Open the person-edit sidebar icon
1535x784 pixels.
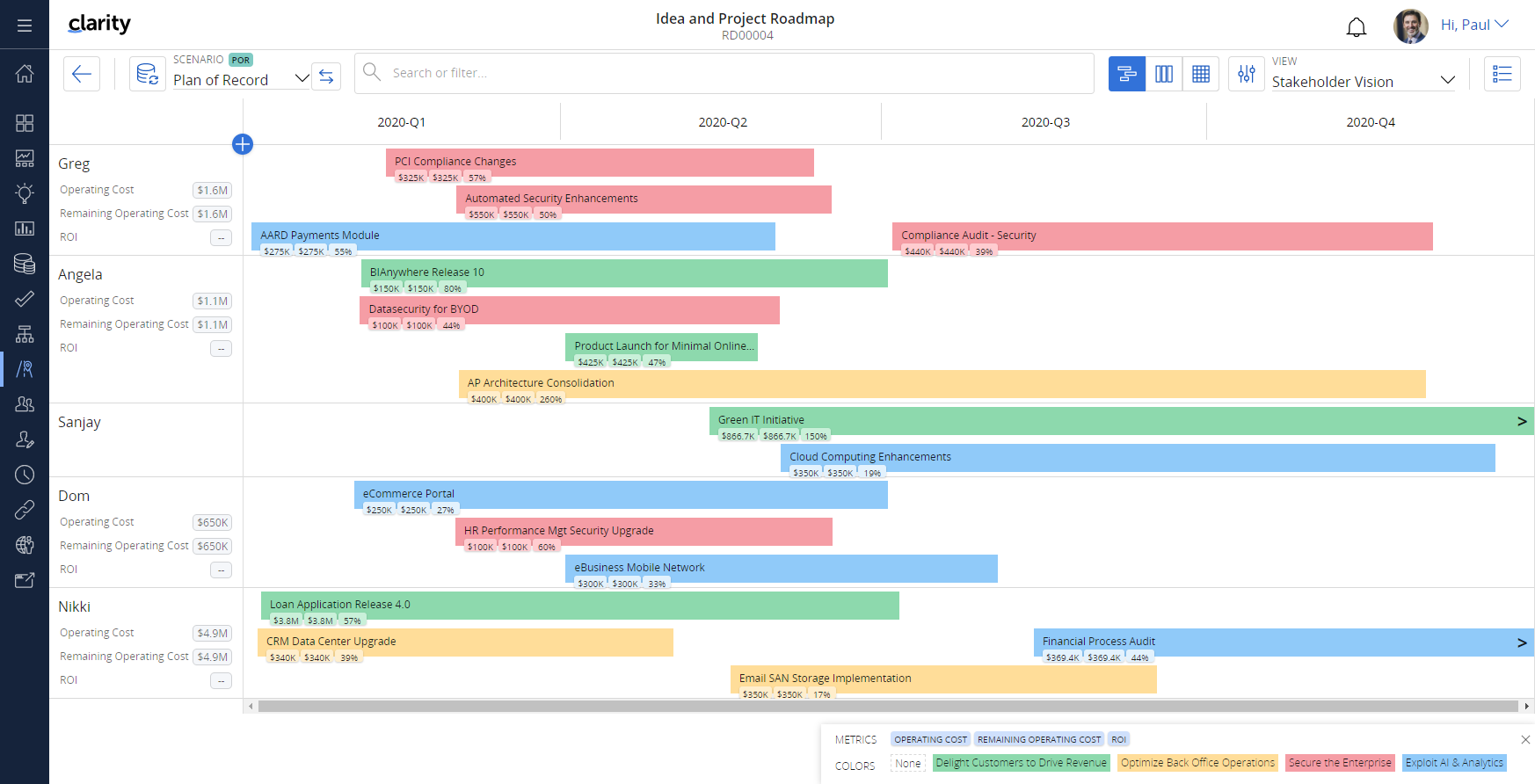tap(25, 439)
